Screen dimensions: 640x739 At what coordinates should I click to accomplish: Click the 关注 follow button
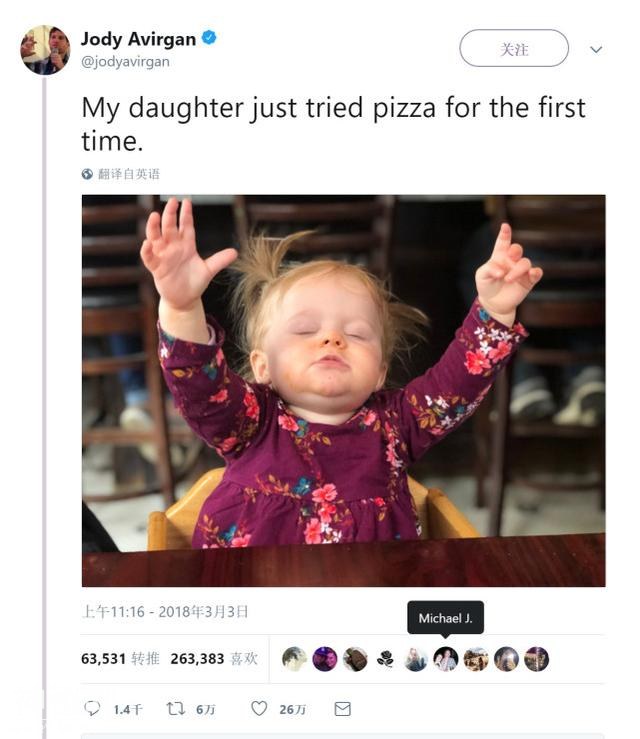click(x=514, y=48)
